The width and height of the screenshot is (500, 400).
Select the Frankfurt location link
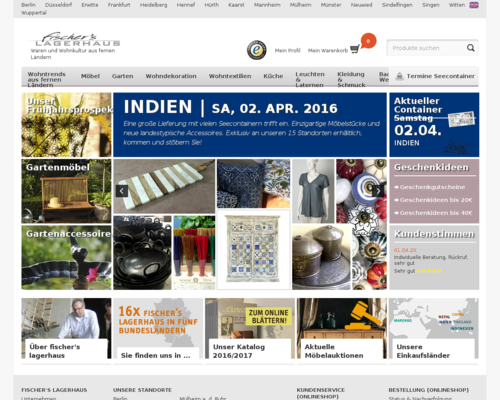coord(119,5)
